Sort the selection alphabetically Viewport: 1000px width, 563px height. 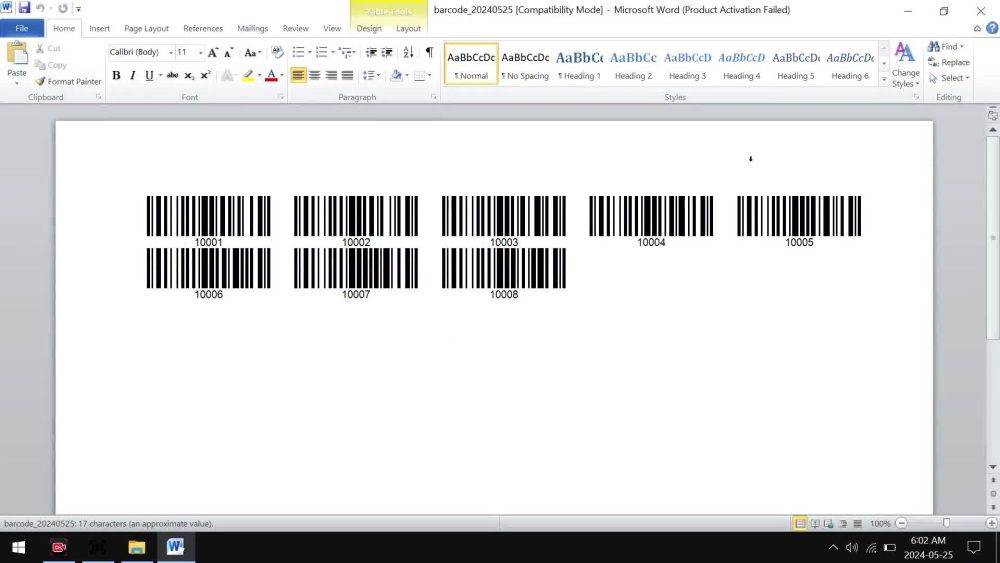[408, 52]
